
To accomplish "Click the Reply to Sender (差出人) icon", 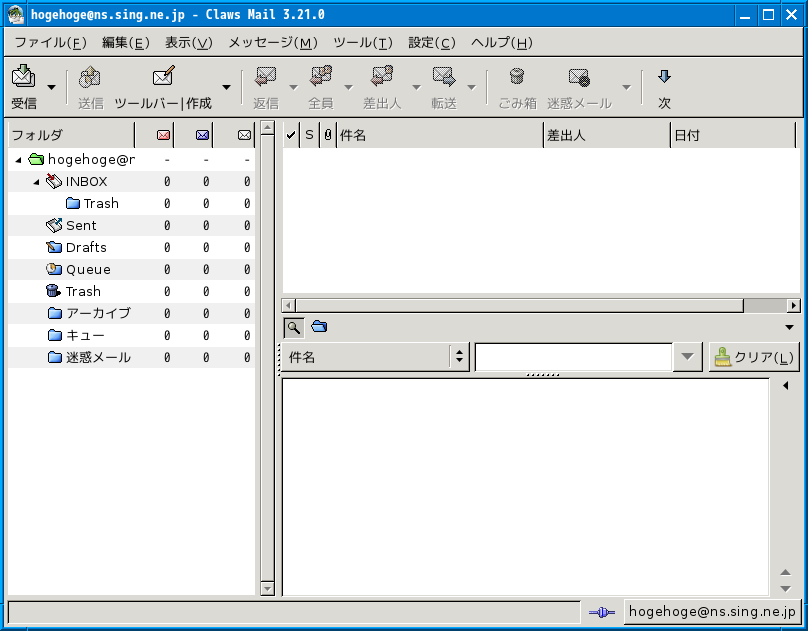I will (382, 76).
